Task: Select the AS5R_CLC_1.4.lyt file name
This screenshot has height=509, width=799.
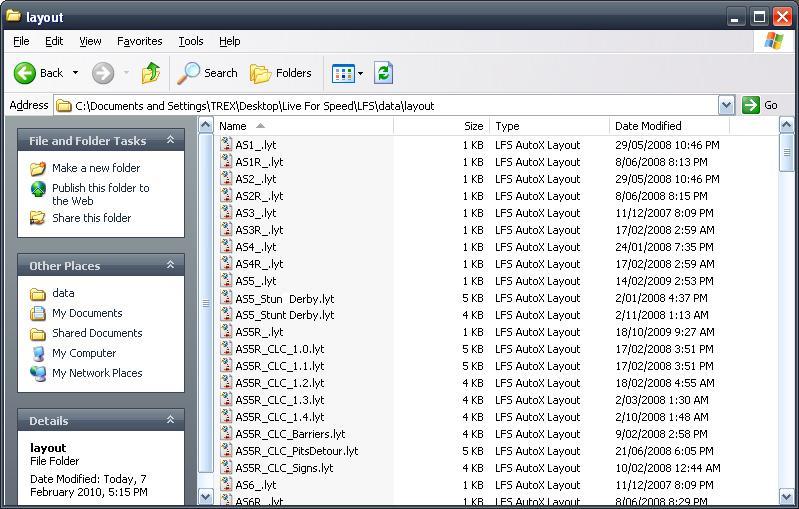Action: coord(280,417)
